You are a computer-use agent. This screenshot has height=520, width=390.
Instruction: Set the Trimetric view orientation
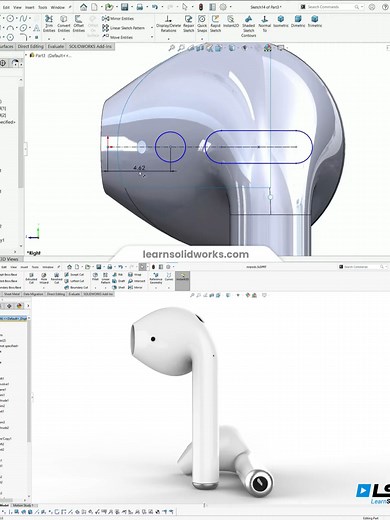click(x=315, y=21)
